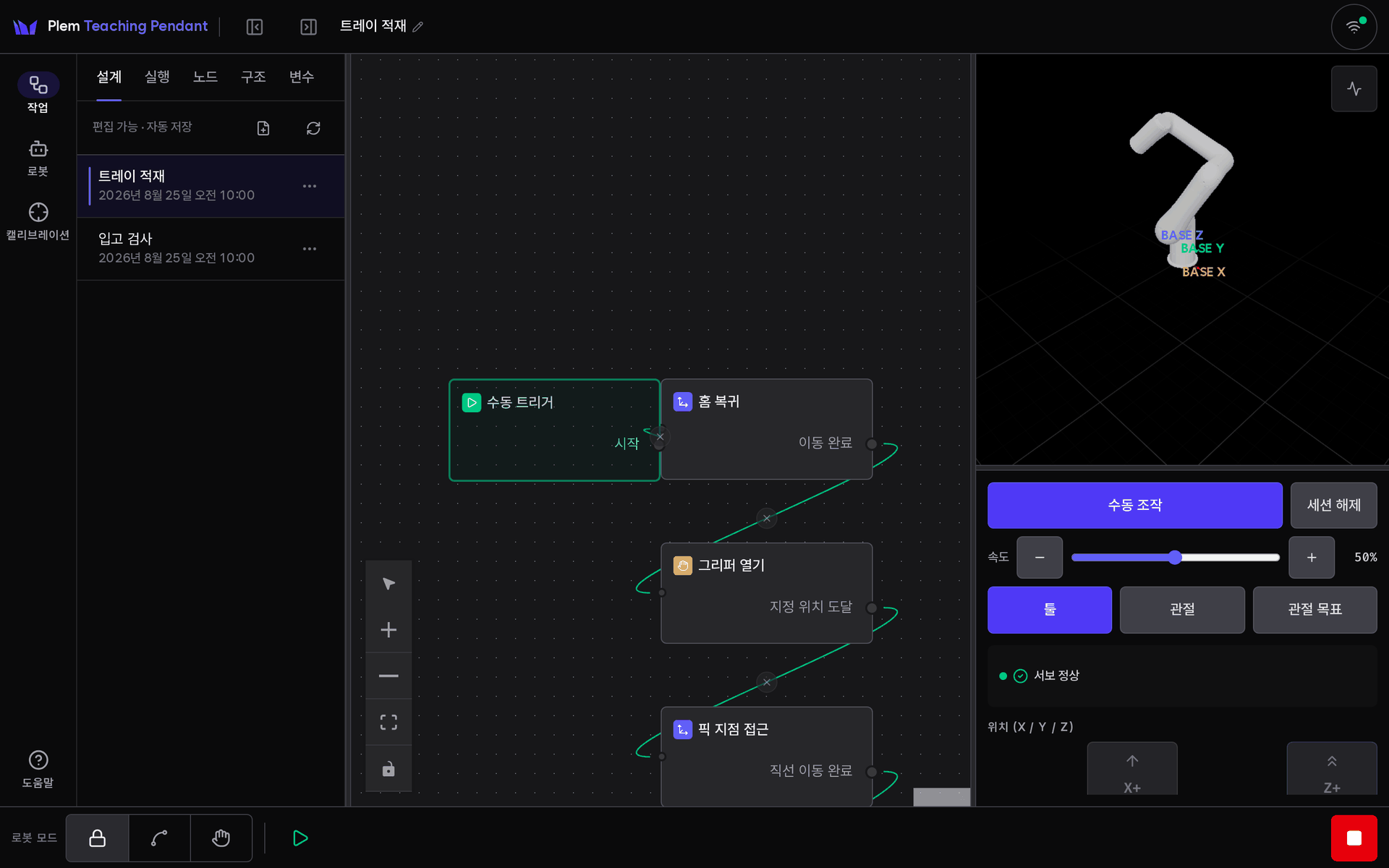Switch to the 구조 tab

[253, 77]
